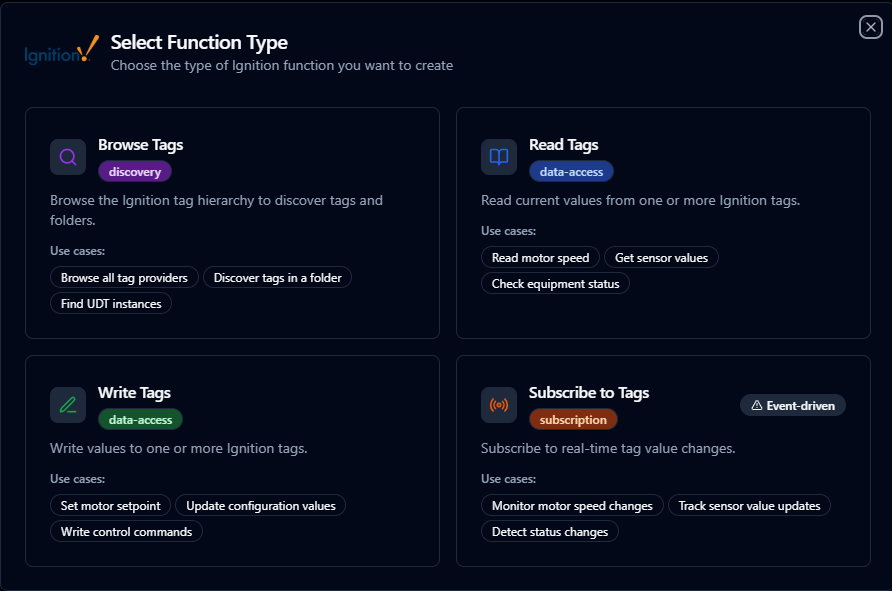892x591 pixels.
Task: Click the 'Update configuration values' chip
Action: (x=261, y=506)
